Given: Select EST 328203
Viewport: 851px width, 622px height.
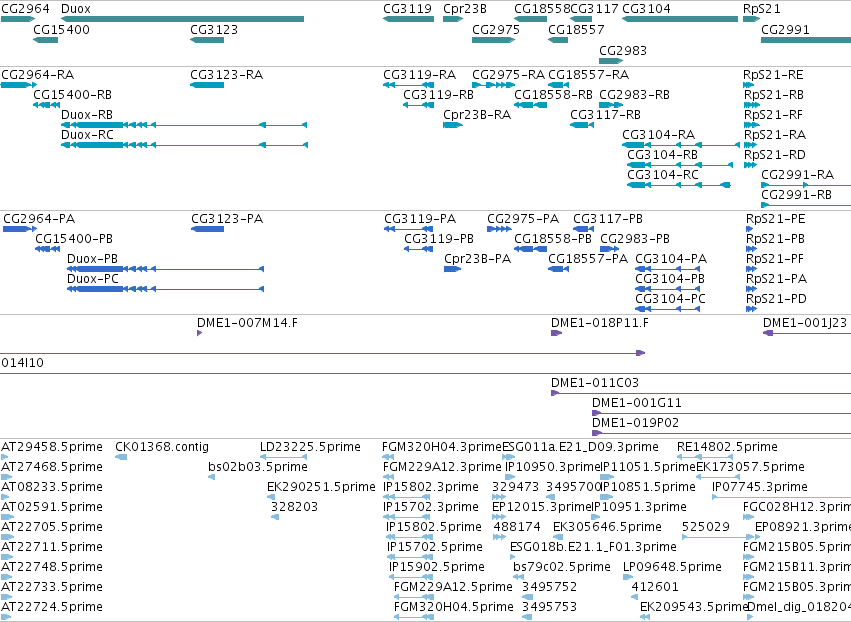Looking at the screenshot, I should click(x=294, y=507).
